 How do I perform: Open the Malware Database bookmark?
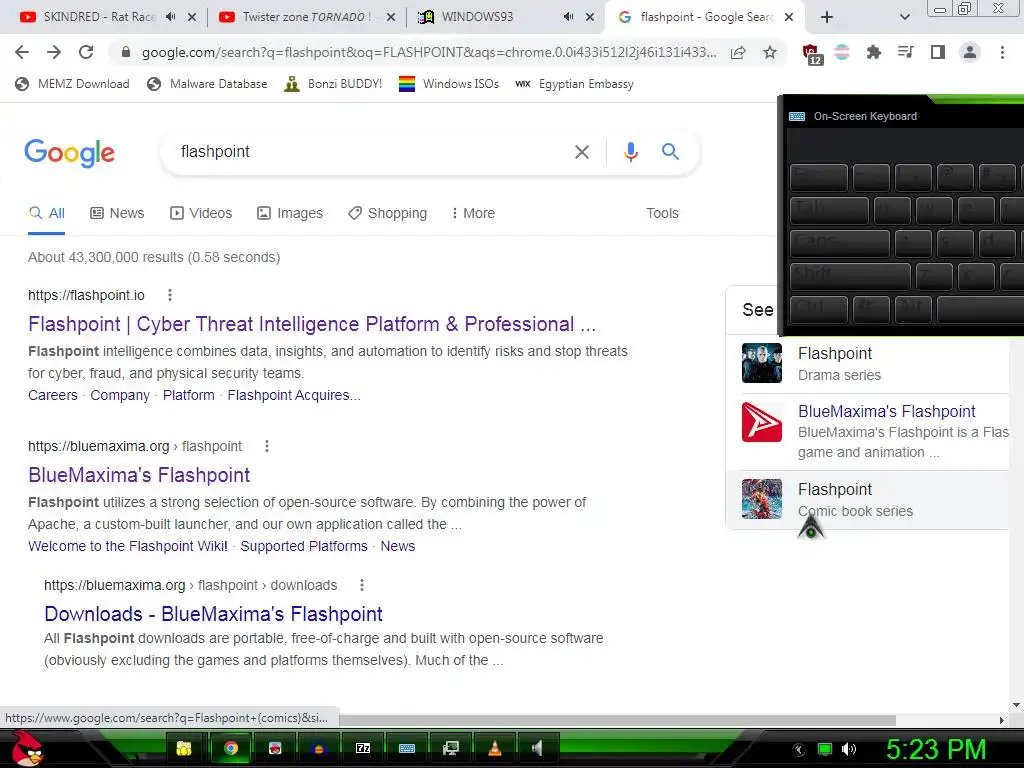pyautogui.click(x=207, y=84)
